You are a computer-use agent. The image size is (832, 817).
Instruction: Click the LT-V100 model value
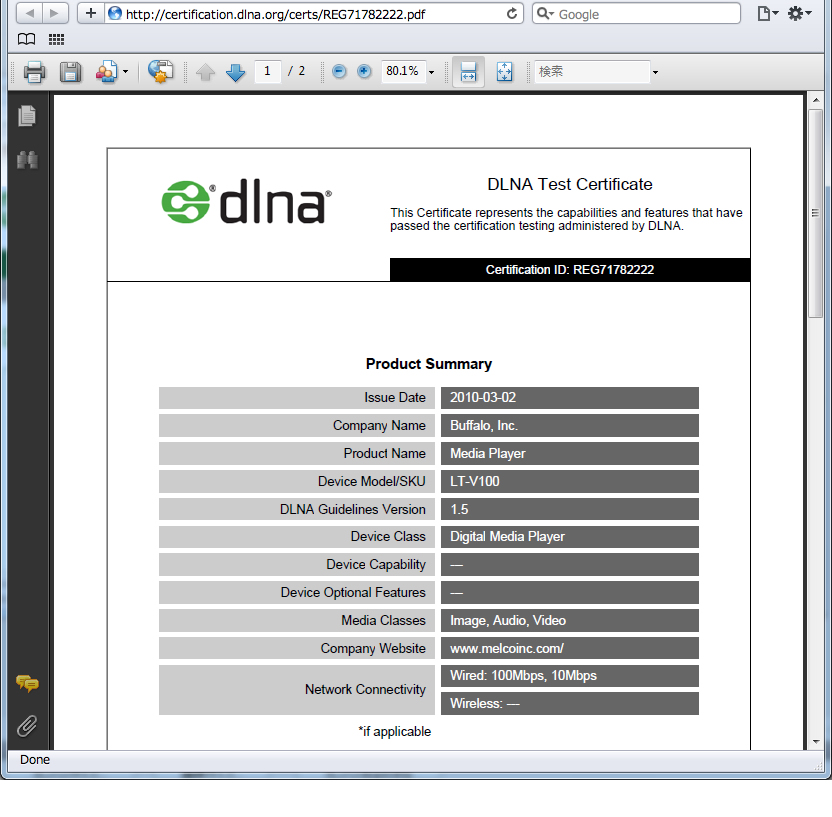[475, 481]
